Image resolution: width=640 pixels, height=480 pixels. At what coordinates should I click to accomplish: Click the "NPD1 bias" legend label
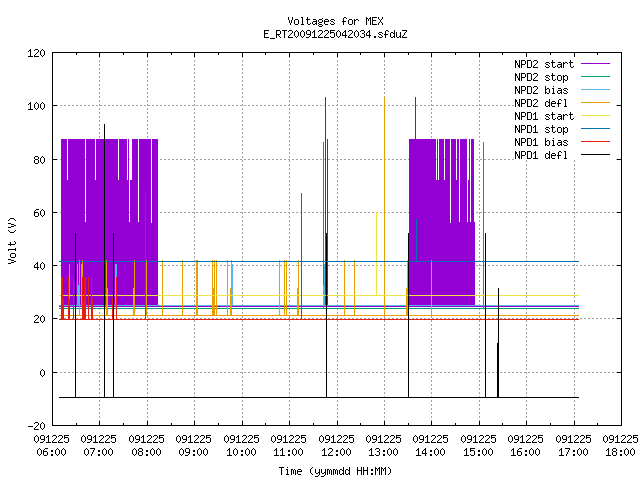tap(541, 142)
